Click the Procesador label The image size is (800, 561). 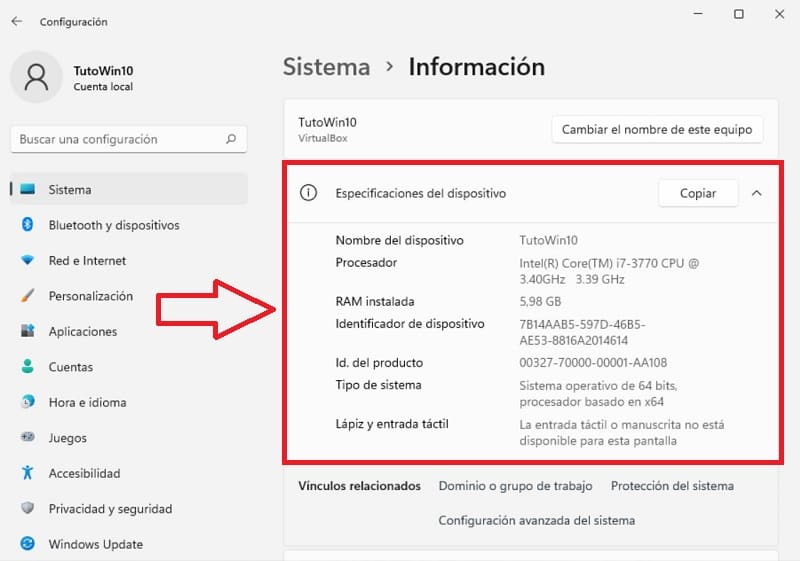click(x=366, y=262)
